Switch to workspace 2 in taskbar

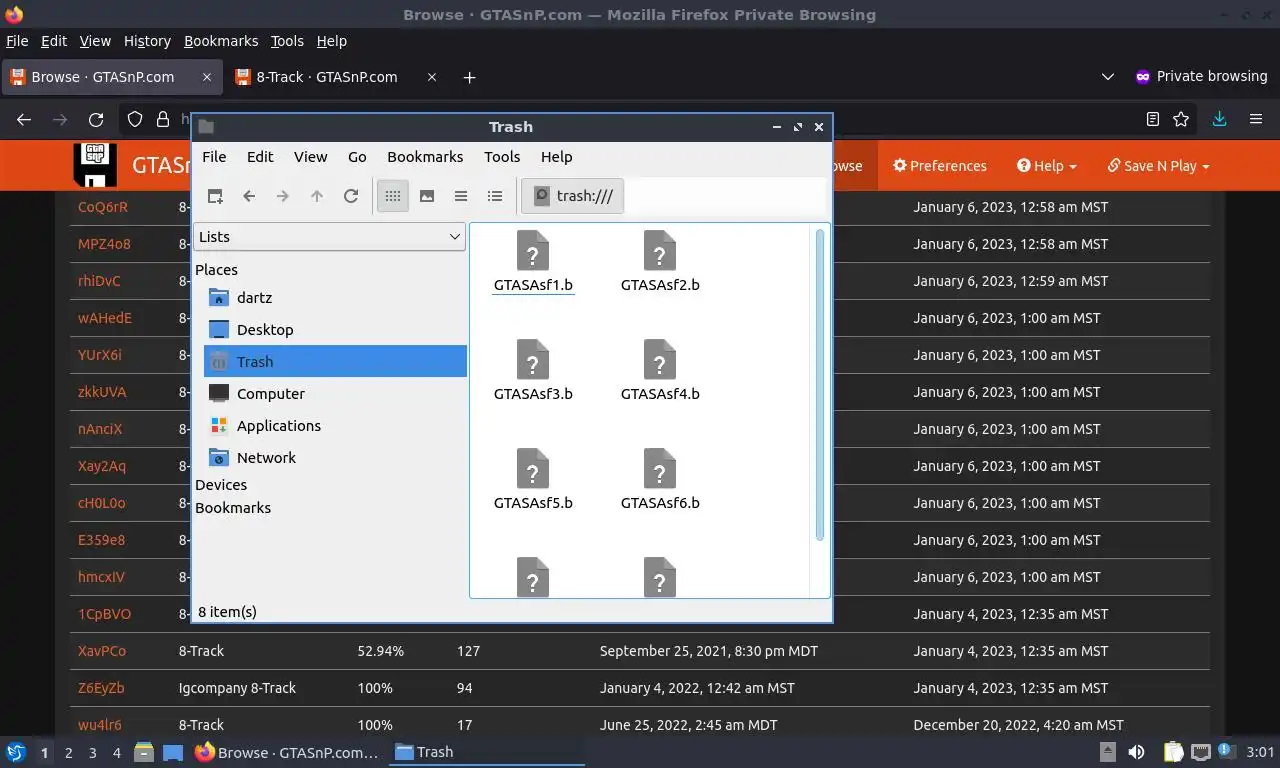[69, 753]
